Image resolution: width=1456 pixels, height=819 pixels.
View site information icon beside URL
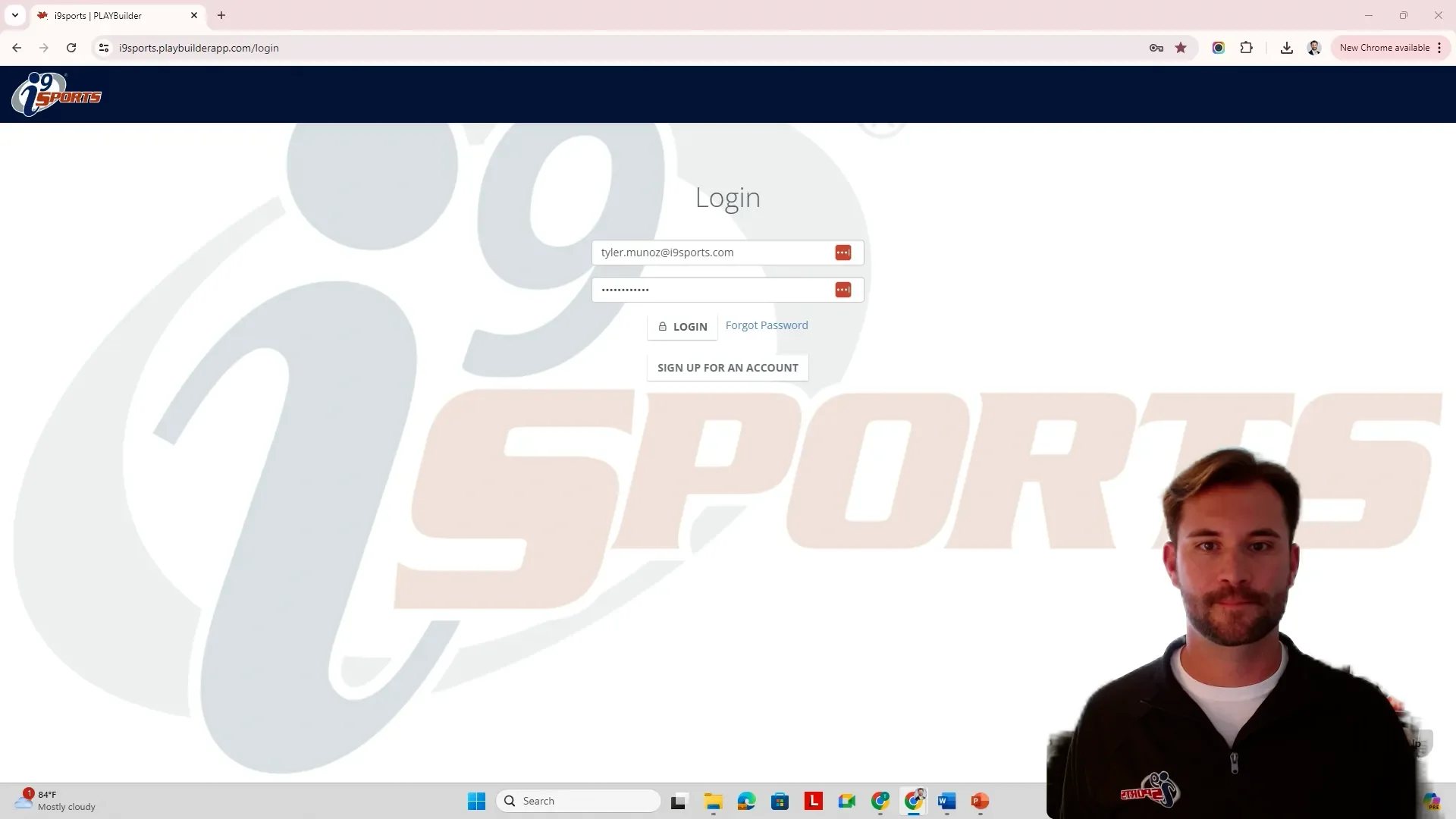[104, 48]
